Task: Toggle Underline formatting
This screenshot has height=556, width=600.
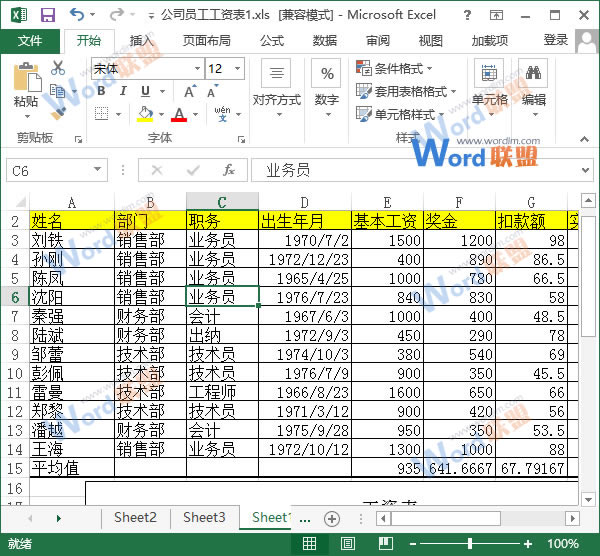Action: click(144, 91)
